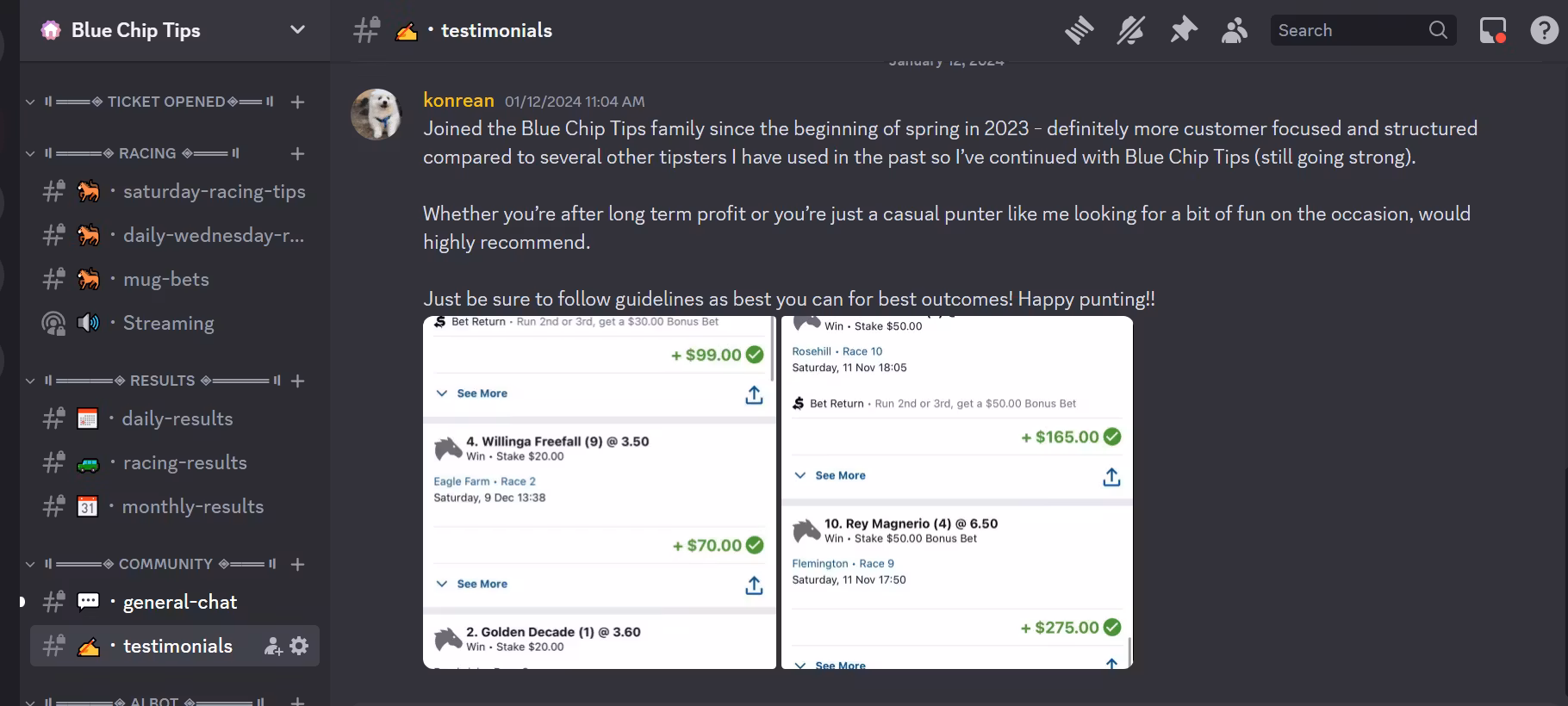Open the monthly-results channel
The height and width of the screenshot is (706, 1568).
(192, 507)
